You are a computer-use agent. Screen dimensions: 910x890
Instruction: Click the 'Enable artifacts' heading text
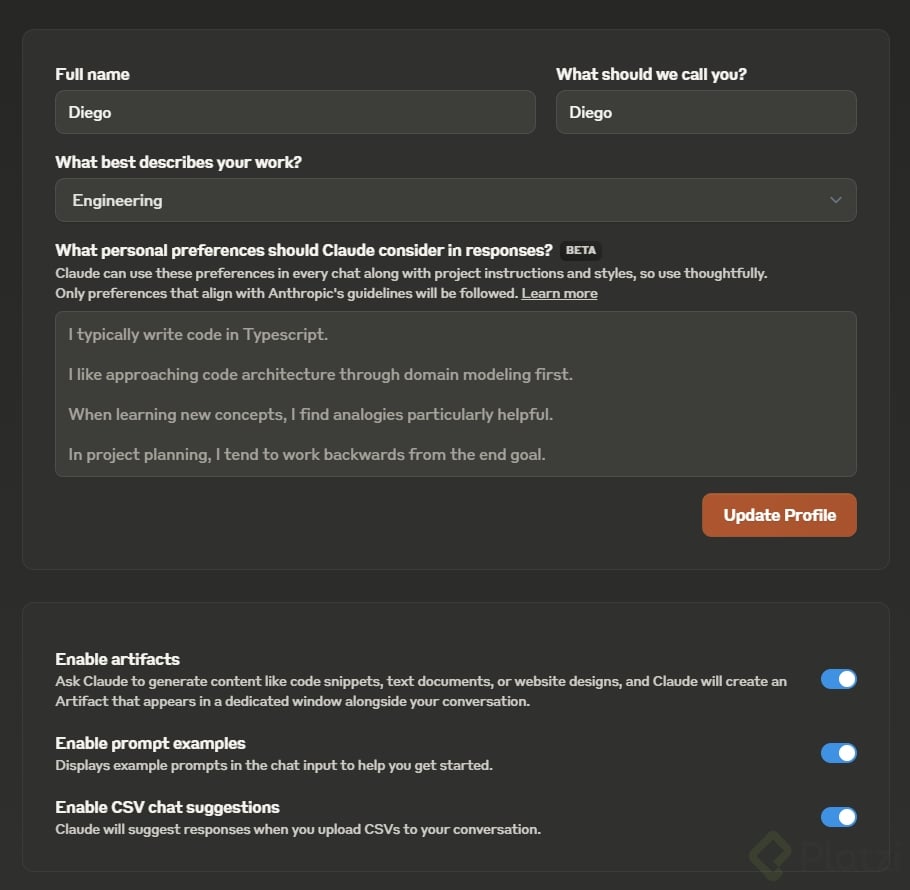pyautogui.click(x=117, y=659)
